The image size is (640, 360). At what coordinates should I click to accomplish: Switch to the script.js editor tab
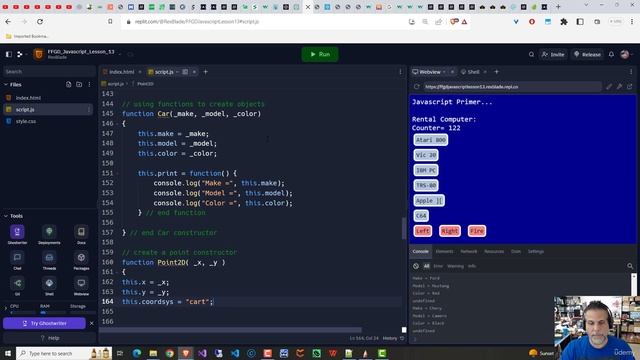pos(163,72)
